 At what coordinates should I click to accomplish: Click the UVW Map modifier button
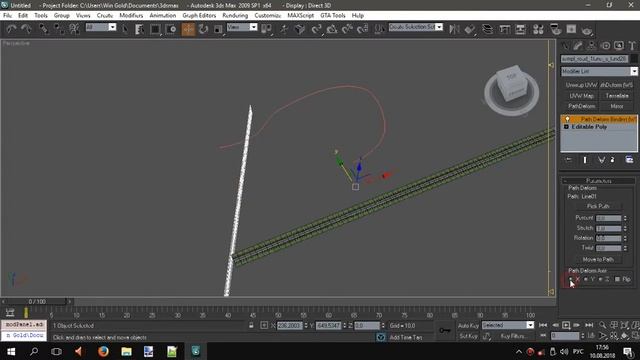pos(581,96)
